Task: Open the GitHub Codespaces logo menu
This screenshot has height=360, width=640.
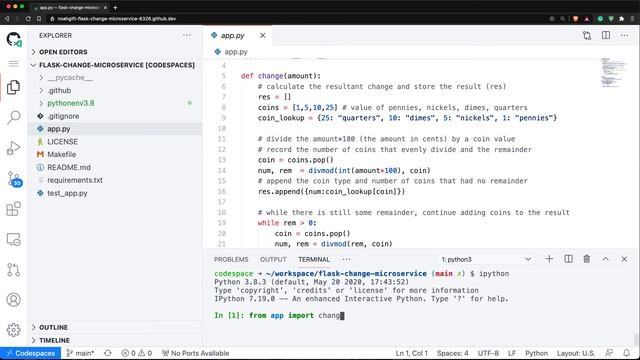Action: tap(13, 40)
